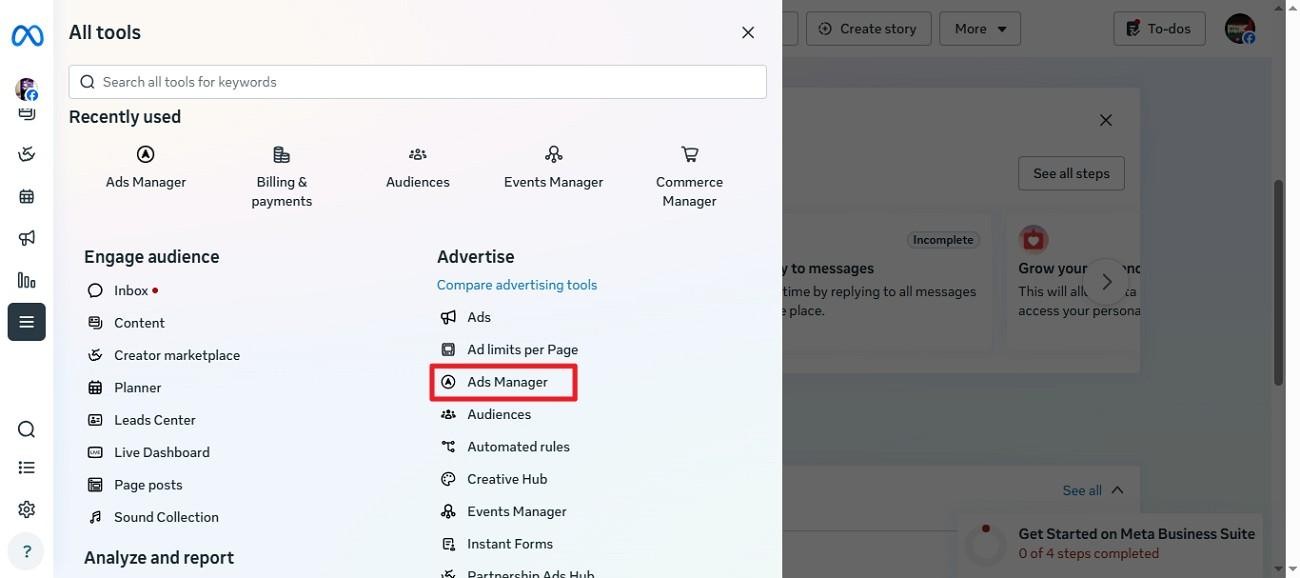The image size is (1300, 578).
Task: Dismiss the setup steps card
Action: (1106, 120)
